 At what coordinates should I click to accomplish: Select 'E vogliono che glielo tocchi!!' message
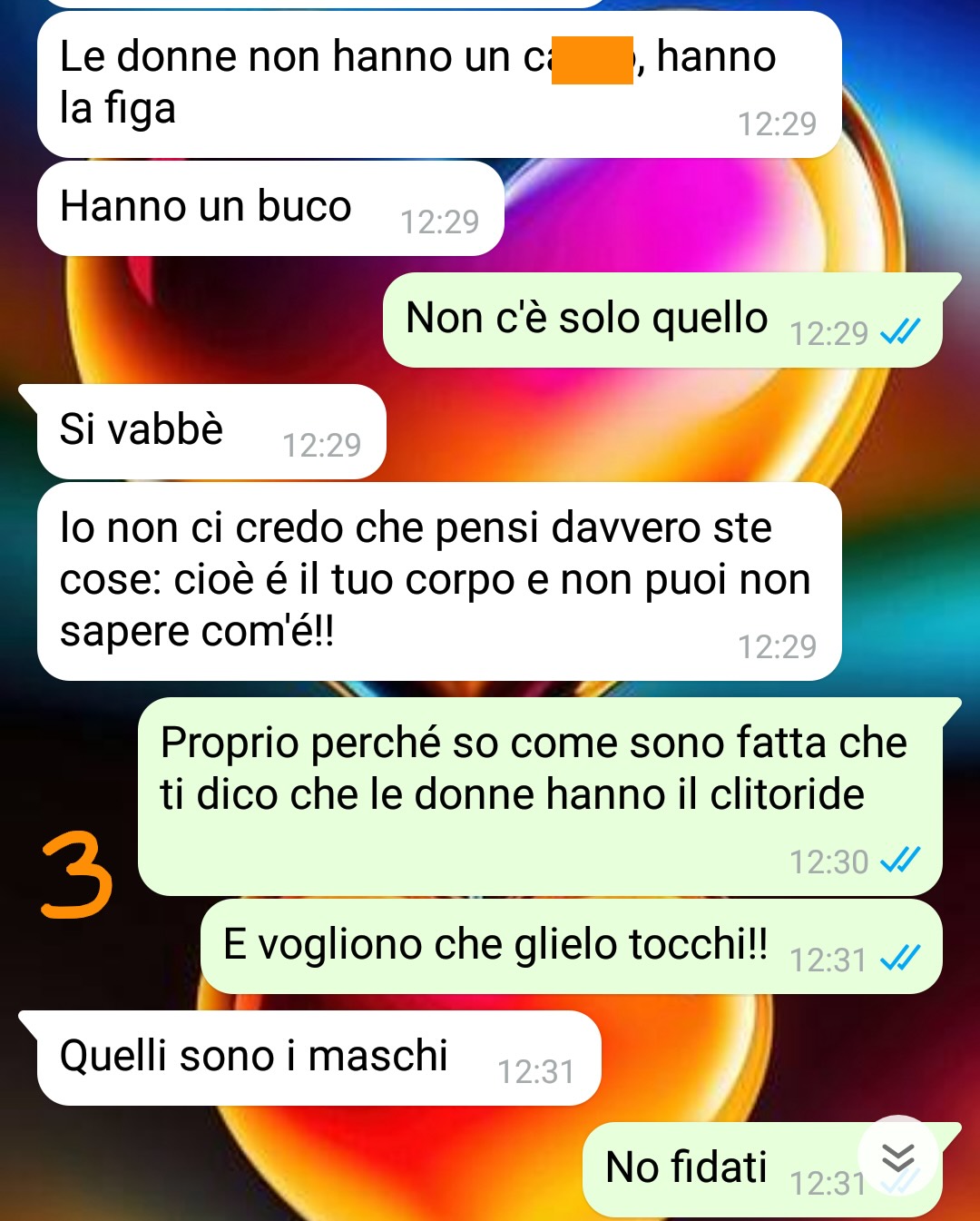(x=571, y=947)
